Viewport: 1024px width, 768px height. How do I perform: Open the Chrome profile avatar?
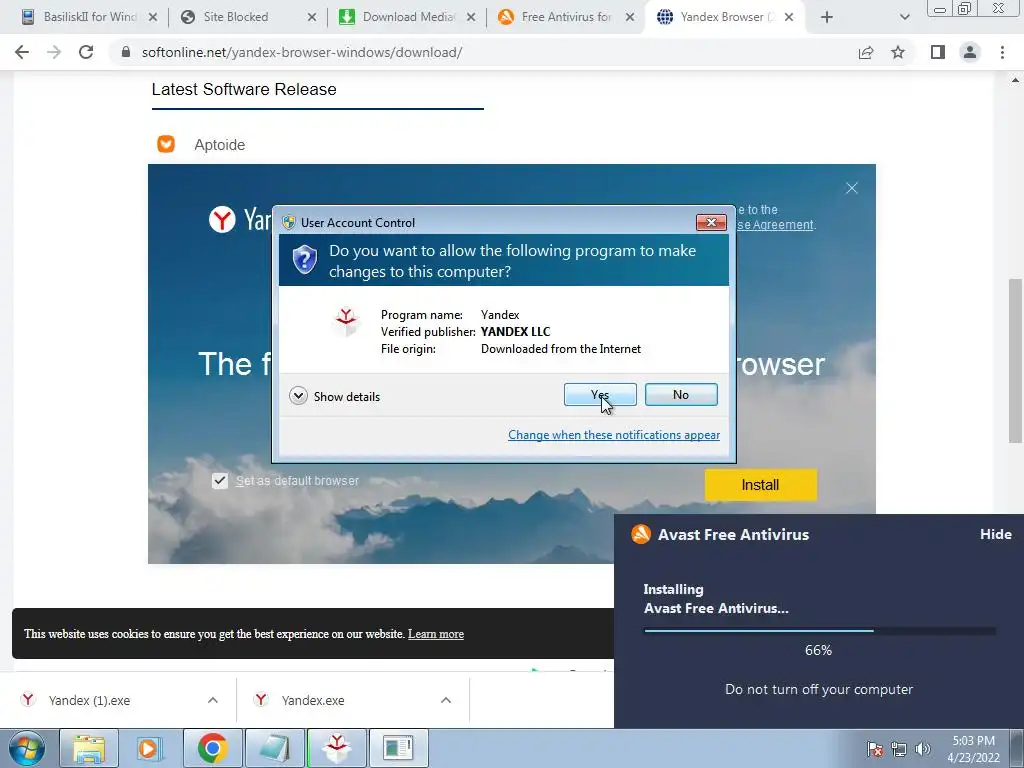pyautogui.click(x=970, y=52)
